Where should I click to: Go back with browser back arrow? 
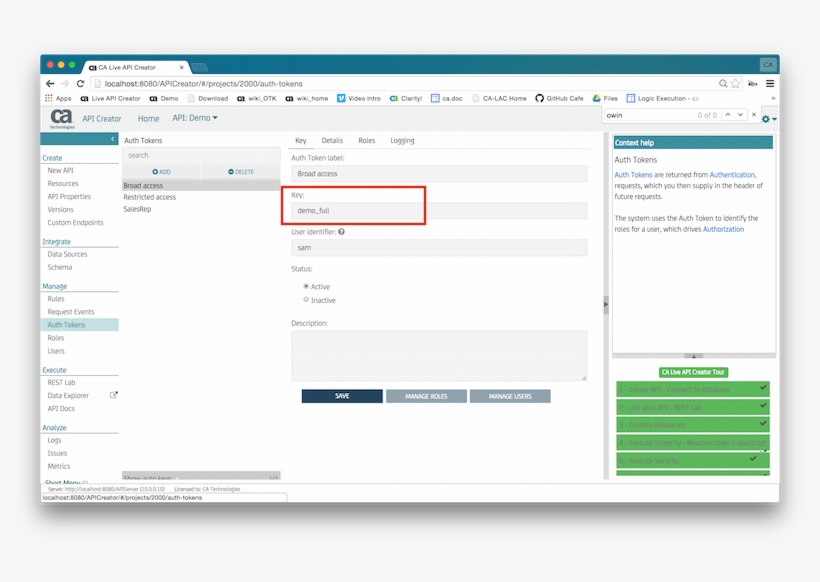click(50, 84)
